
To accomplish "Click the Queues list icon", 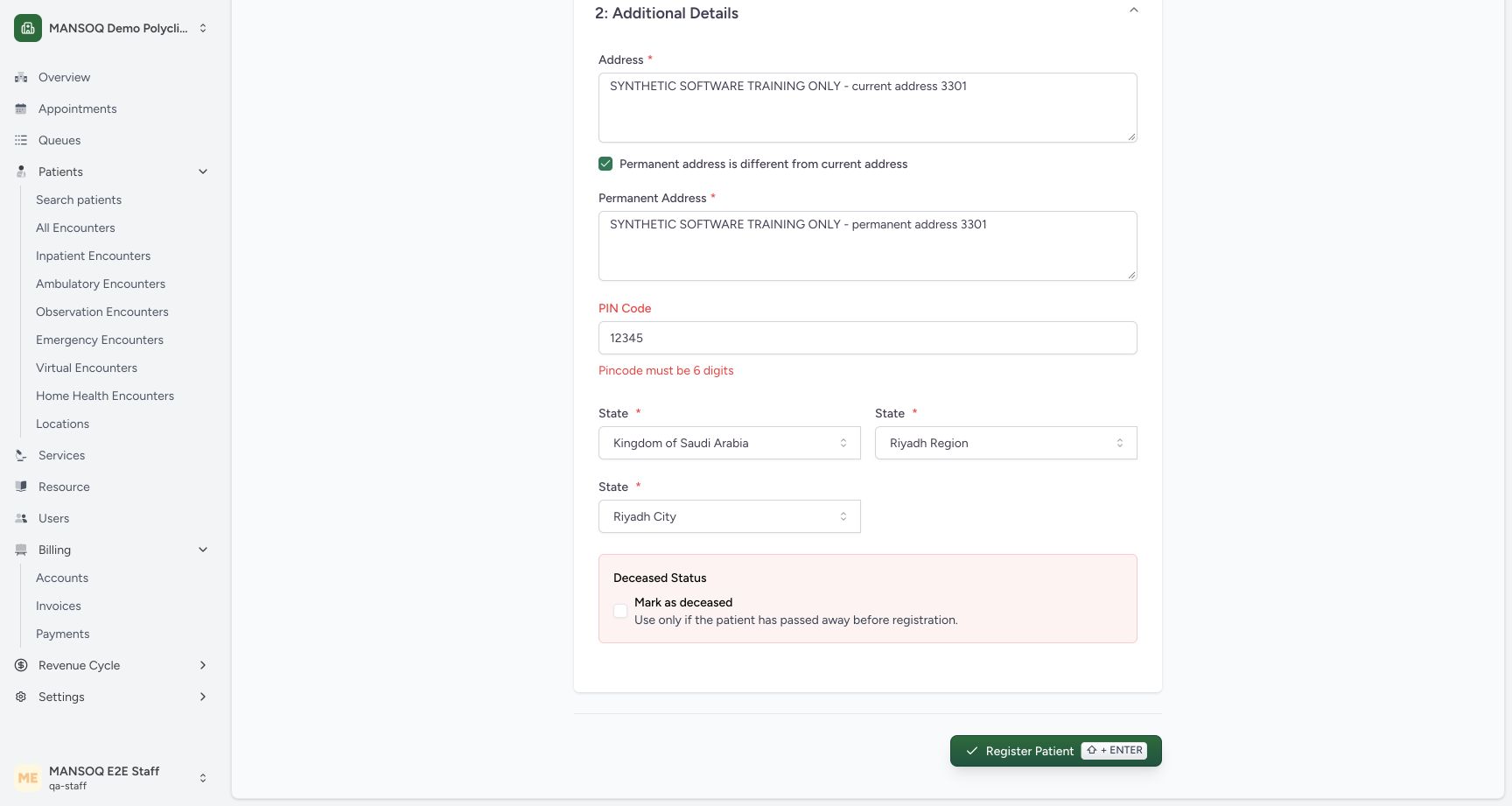I will (21, 140).
